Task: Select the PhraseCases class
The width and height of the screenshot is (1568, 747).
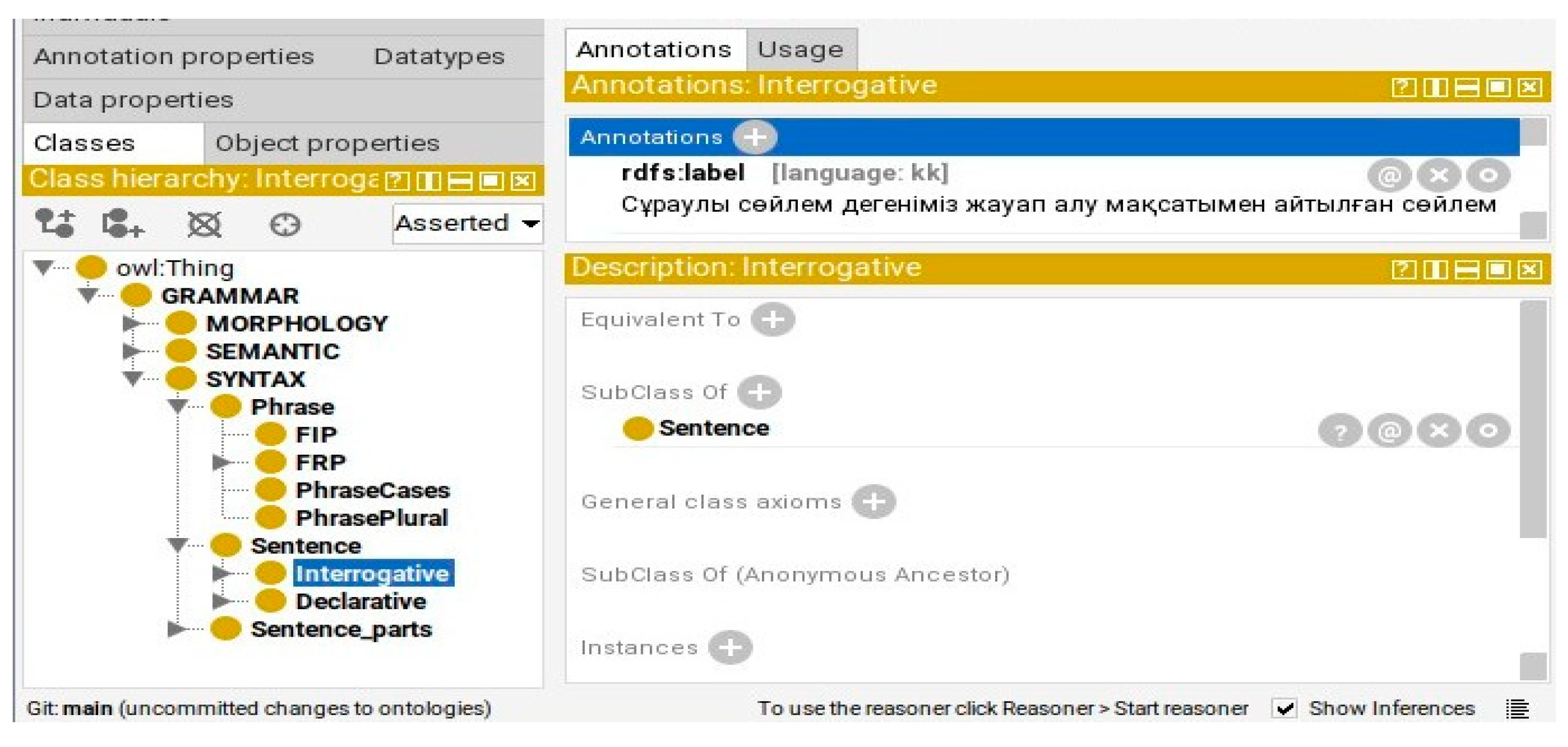Action: coord(372,490)
